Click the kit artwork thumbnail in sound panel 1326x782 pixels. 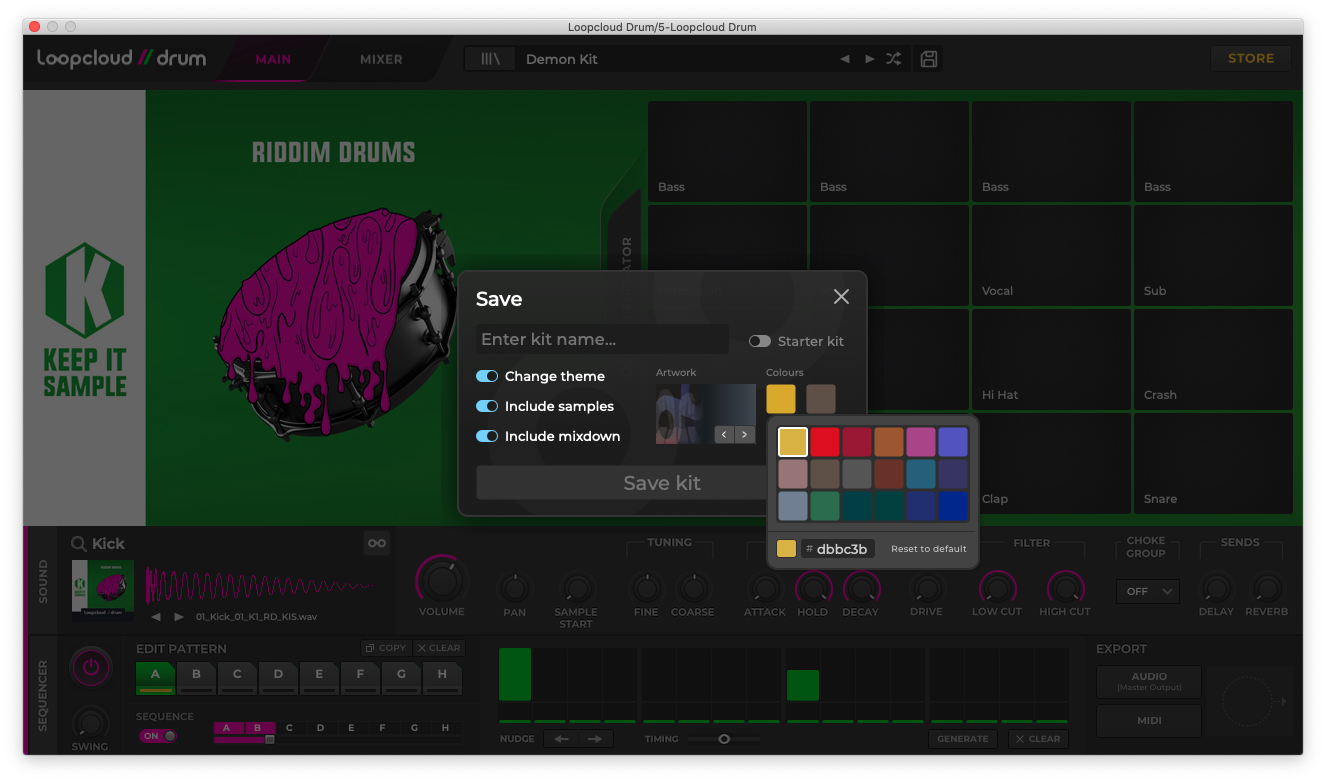click(103, 590)
